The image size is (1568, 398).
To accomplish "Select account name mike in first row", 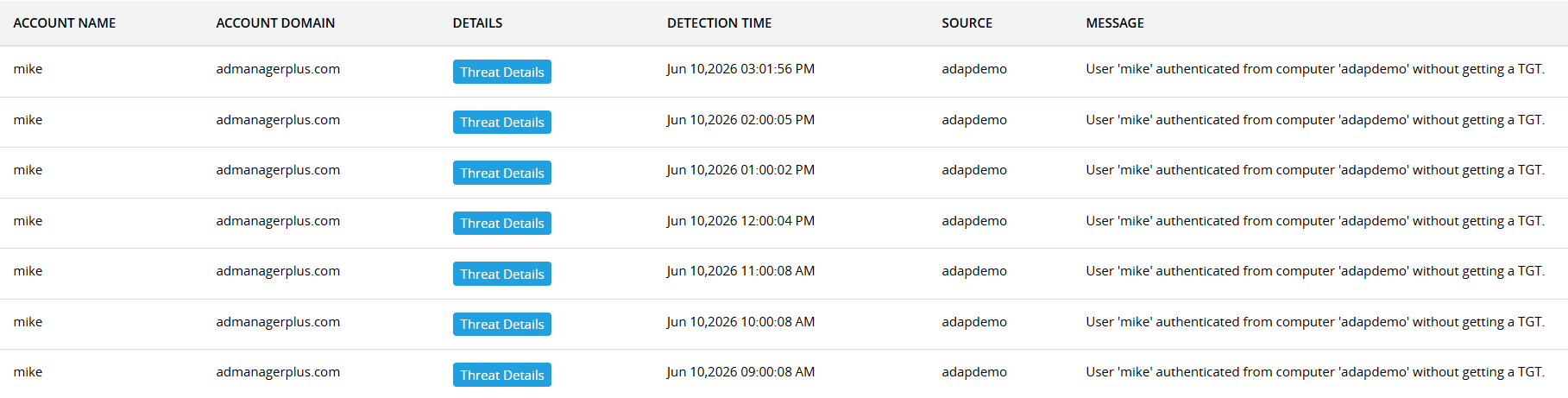I will (x=28, y=69).
